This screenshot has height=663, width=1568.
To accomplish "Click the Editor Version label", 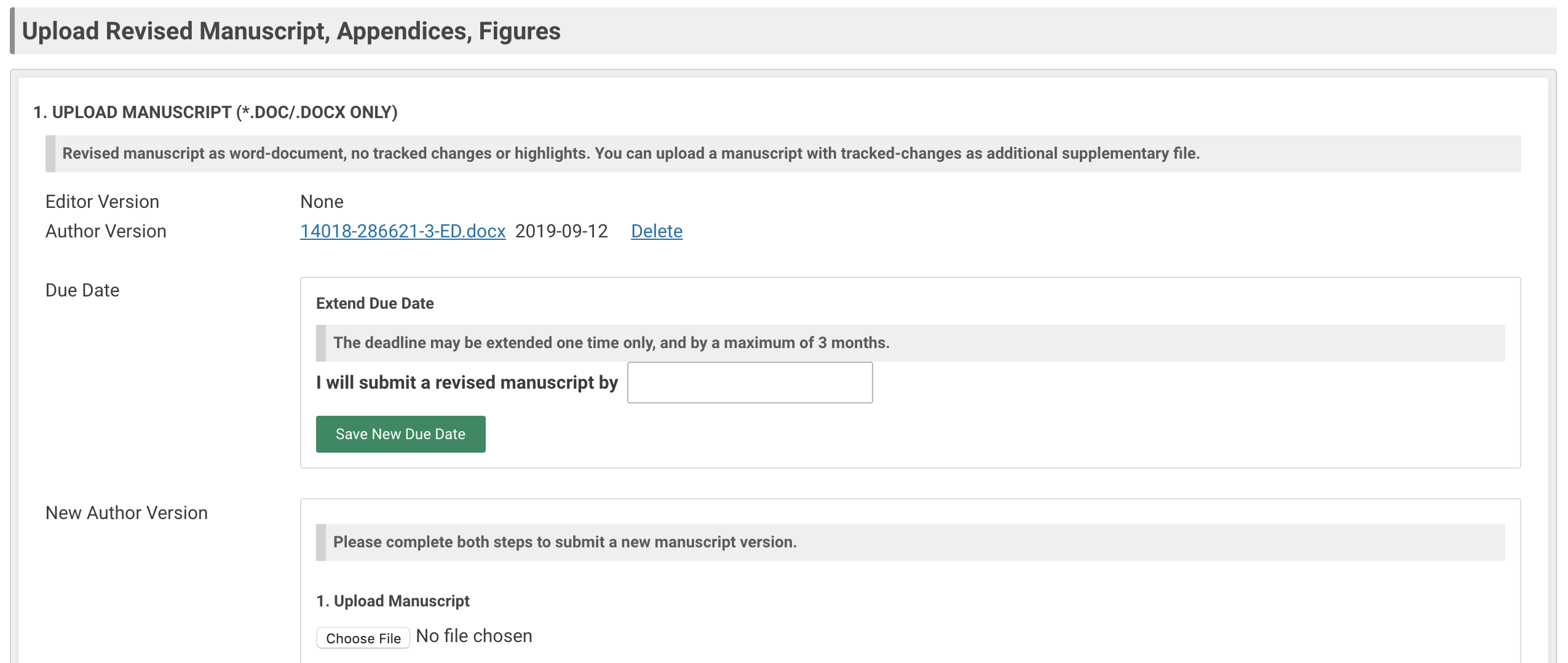I will tap(102, 202).
